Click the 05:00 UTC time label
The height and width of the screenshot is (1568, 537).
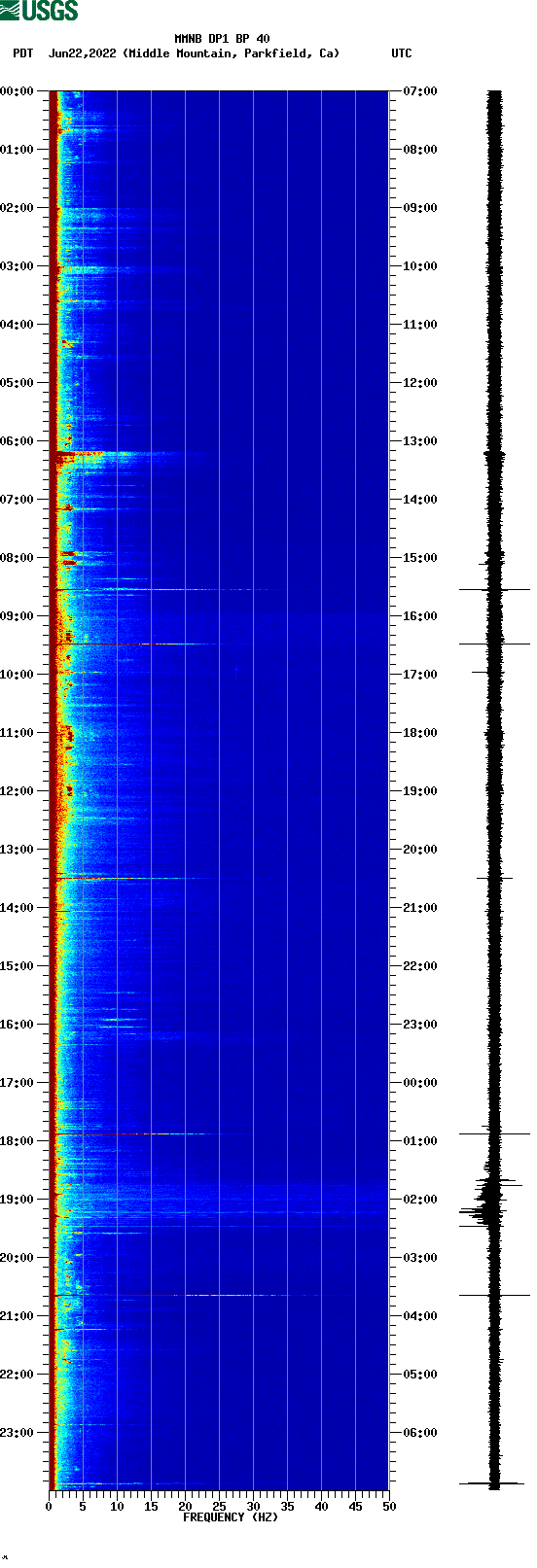420,1375
